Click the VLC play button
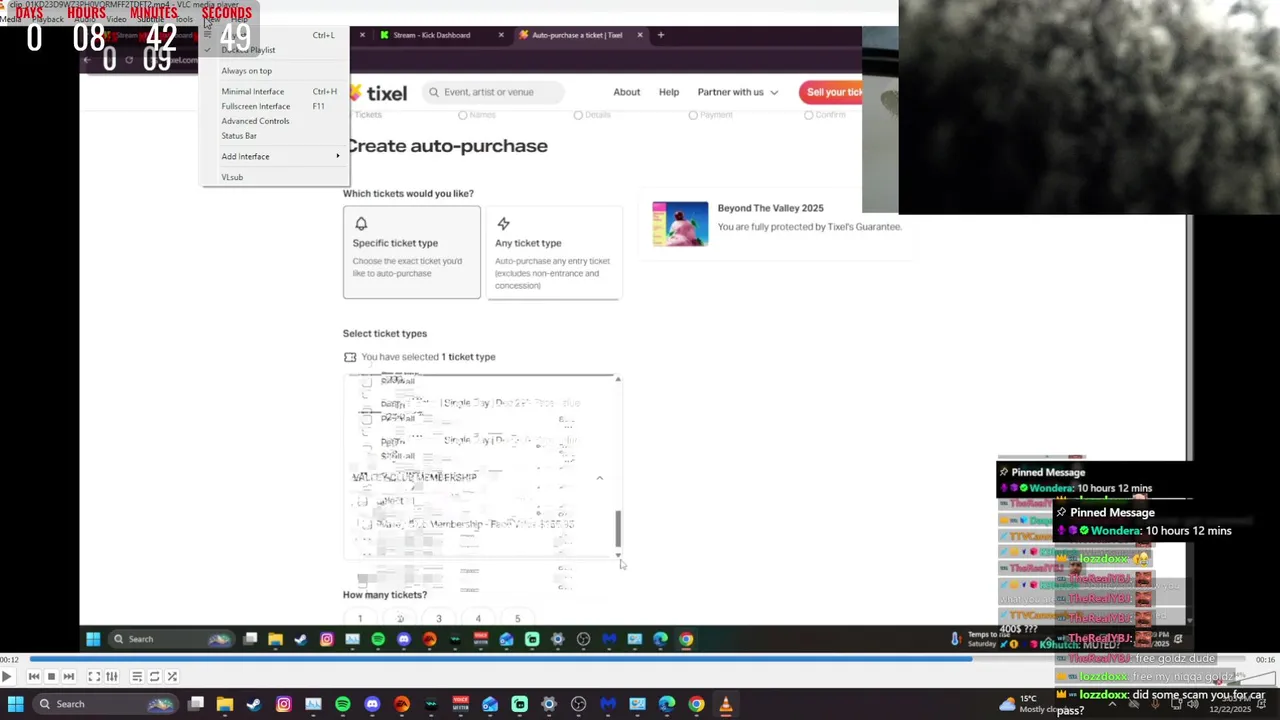This screenshot has height=720, width=1280. tap(7, 677)
